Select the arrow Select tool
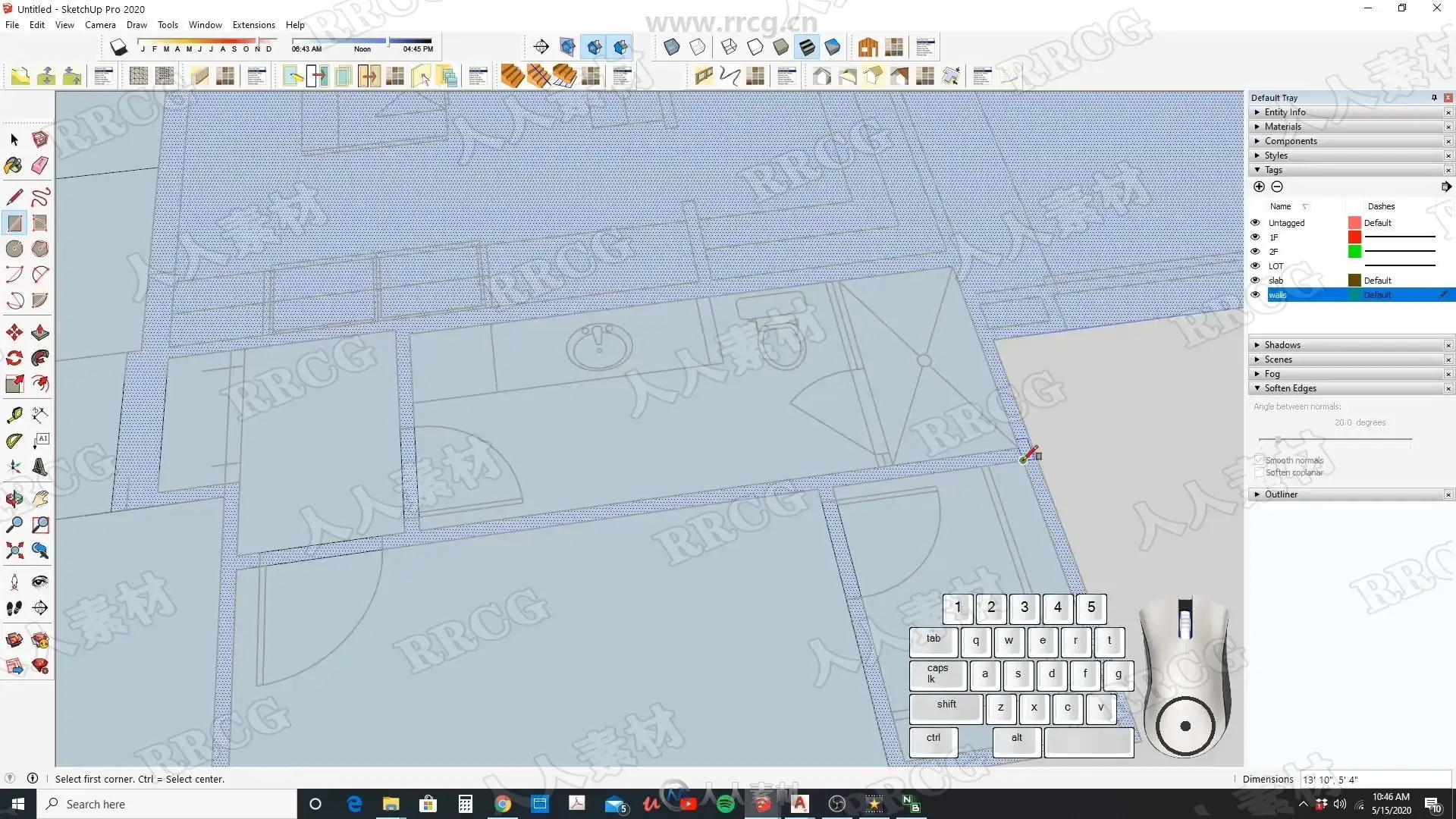Screen dimensions: 1456x819 click(14, 140)
